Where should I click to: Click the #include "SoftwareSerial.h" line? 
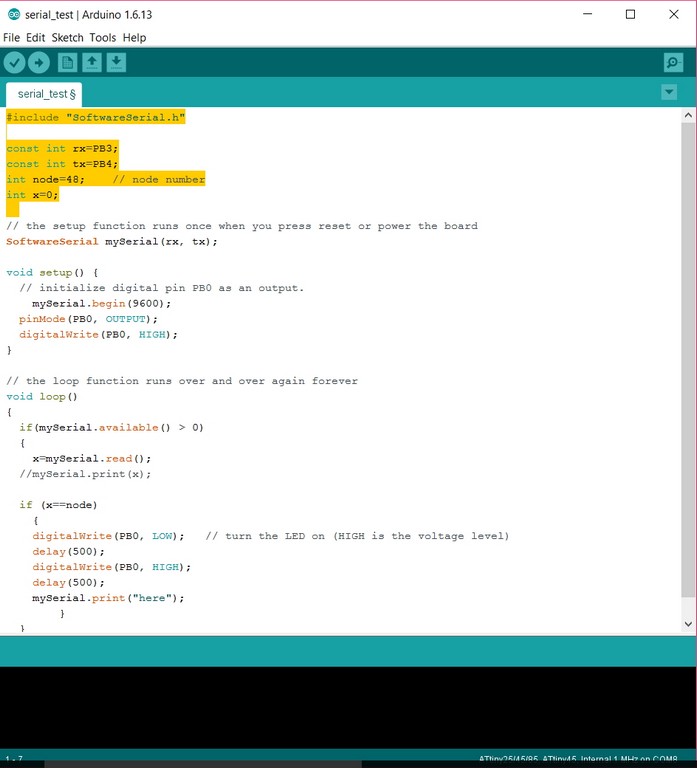[96, 117]
